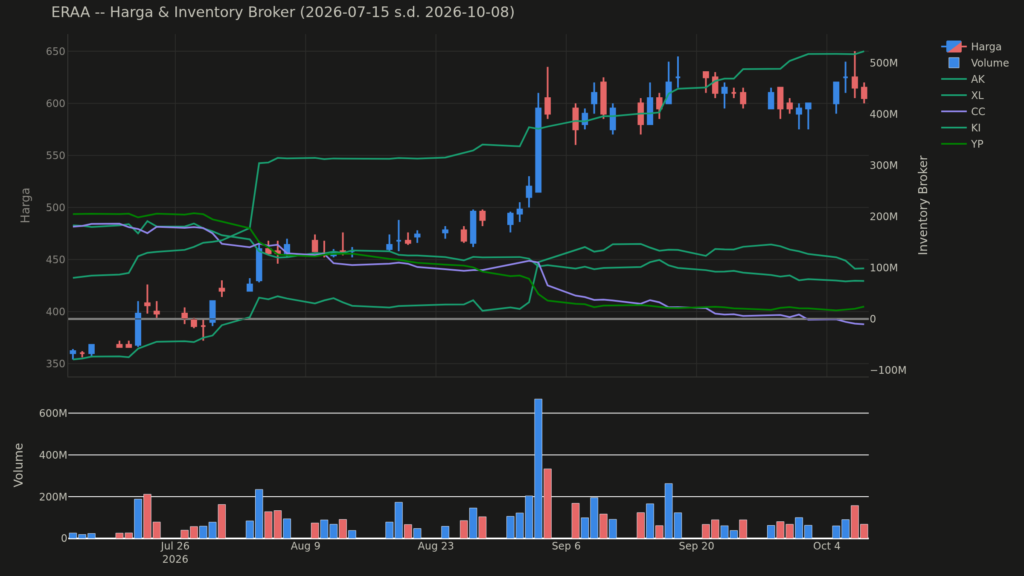The height and width of the screenshot is (576, 1024).
Task: Click the 500 price tick label
Action: click(x=56, y=208)
